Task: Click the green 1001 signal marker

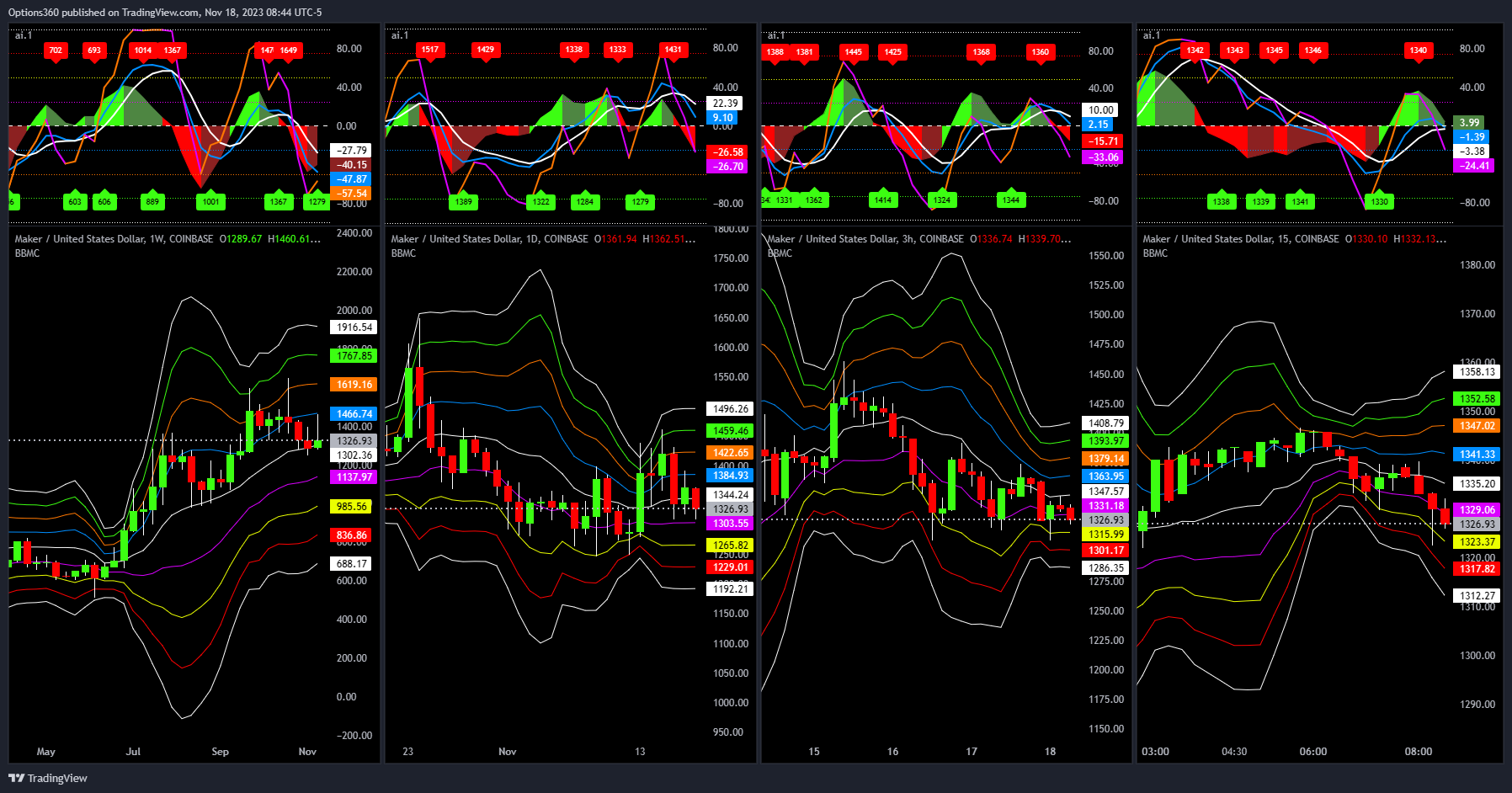Action: pos(210,201)
